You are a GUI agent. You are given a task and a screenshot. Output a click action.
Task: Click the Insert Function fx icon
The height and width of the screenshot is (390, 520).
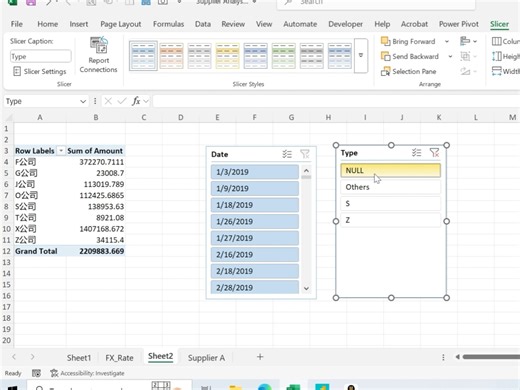point(136,101)
